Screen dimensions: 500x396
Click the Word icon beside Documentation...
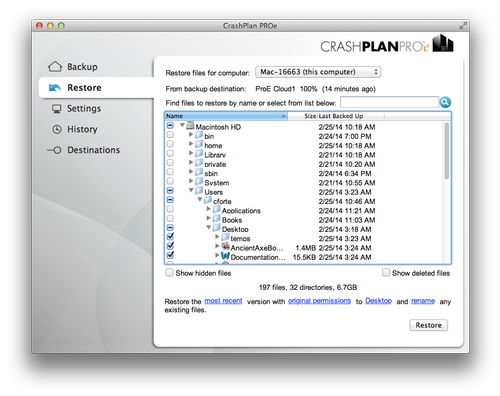click(226, 256)
